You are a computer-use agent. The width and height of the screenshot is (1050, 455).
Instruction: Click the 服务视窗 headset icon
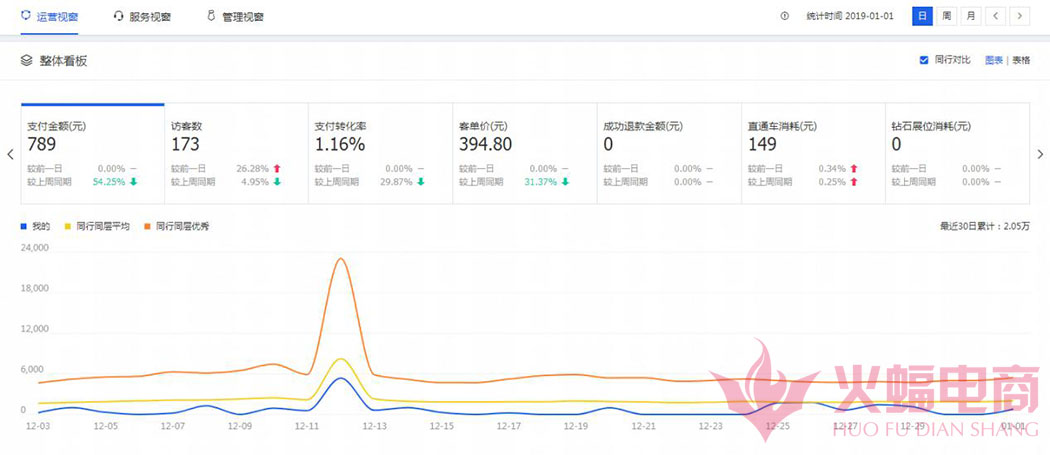click(x=119, y=16)
